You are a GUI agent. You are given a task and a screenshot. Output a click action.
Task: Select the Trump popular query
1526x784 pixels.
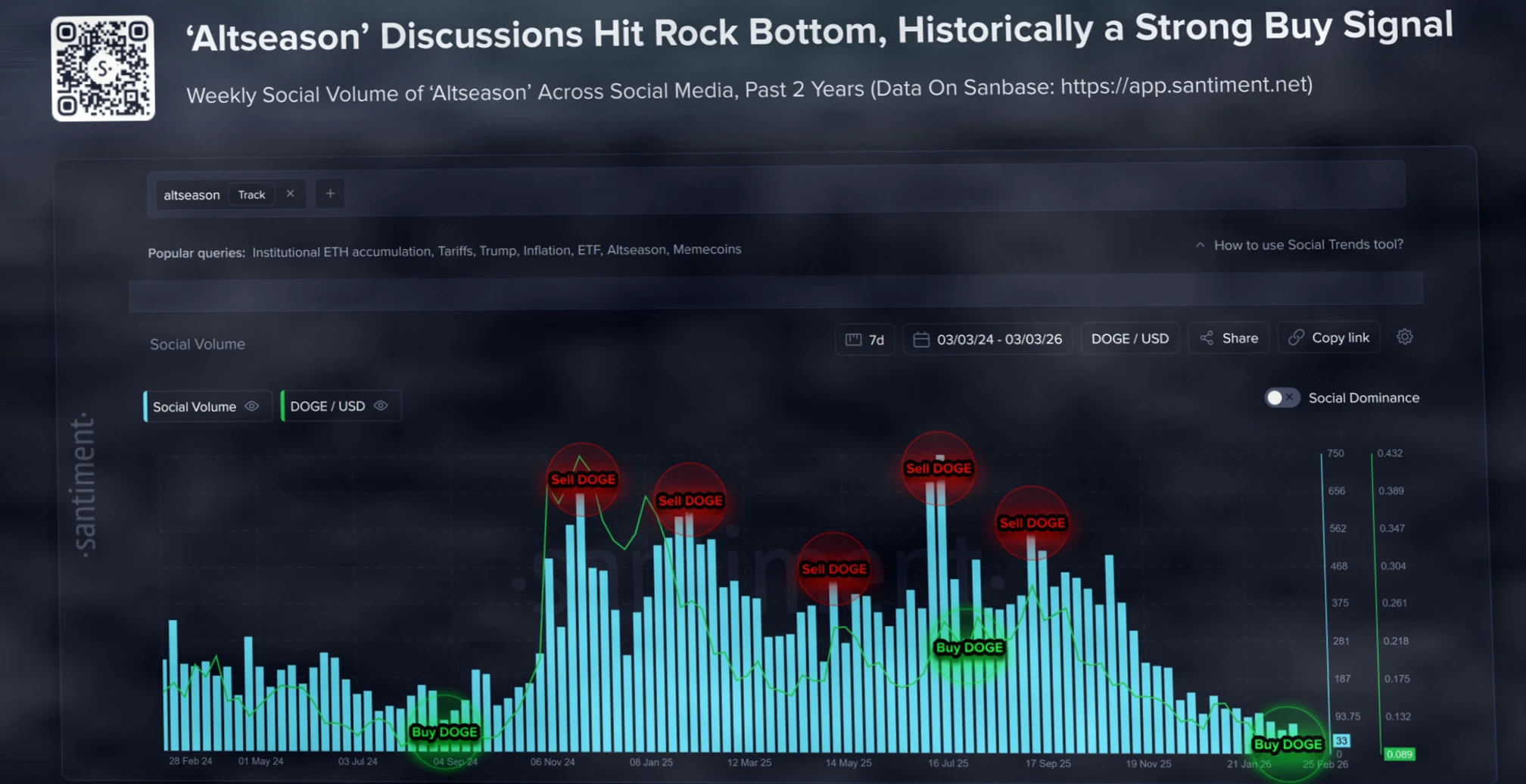[x=497, y=250]
